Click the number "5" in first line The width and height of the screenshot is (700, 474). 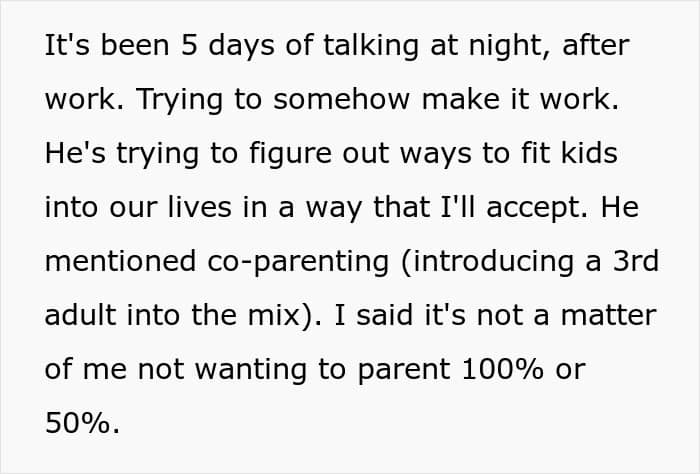[189, 45]
